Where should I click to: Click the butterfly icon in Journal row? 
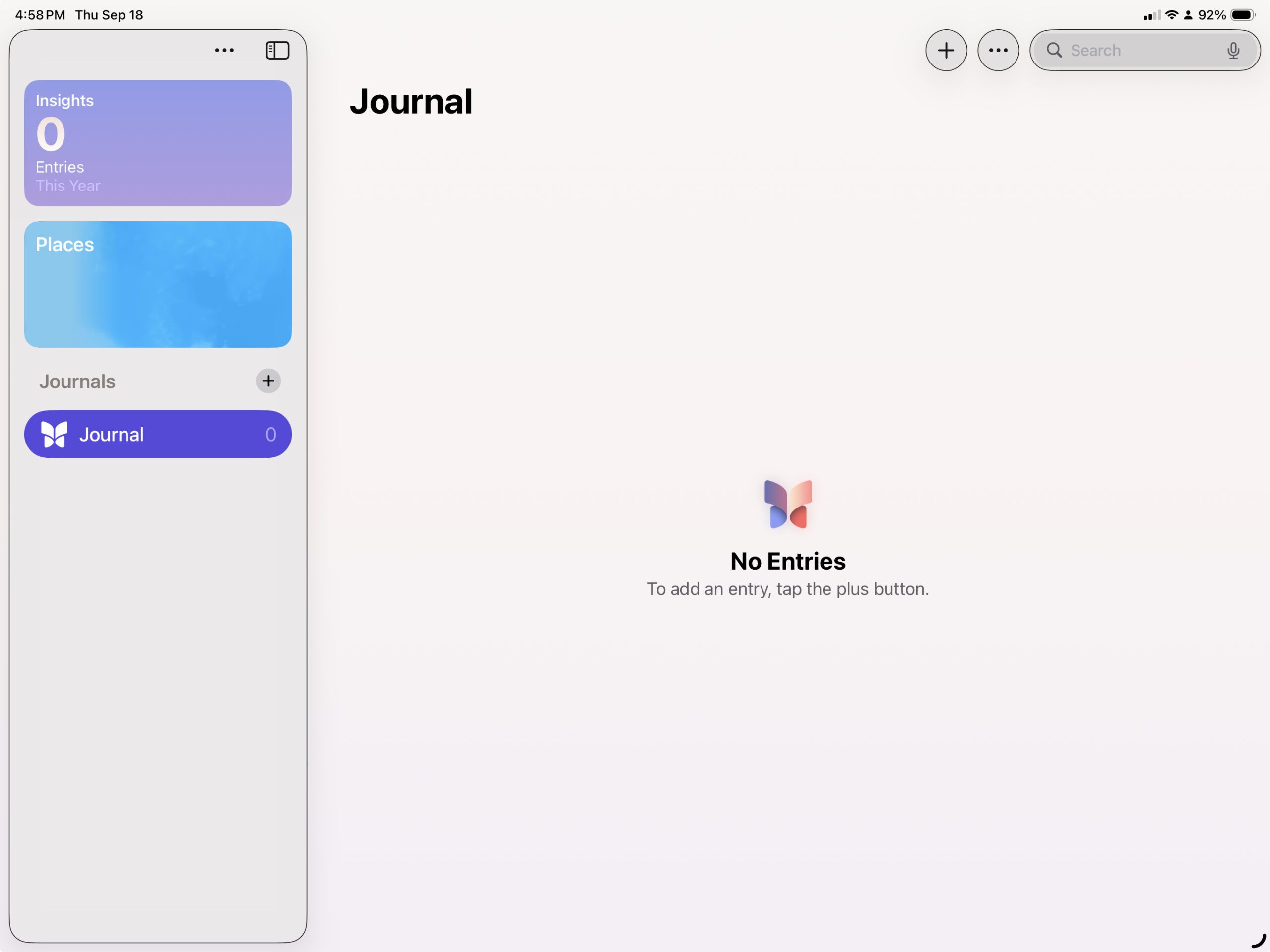click(54, 434)
